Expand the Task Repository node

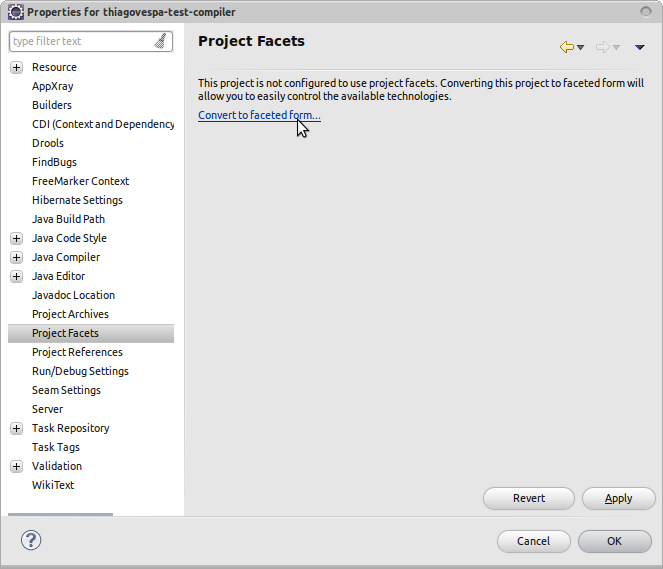click(16, 428)
